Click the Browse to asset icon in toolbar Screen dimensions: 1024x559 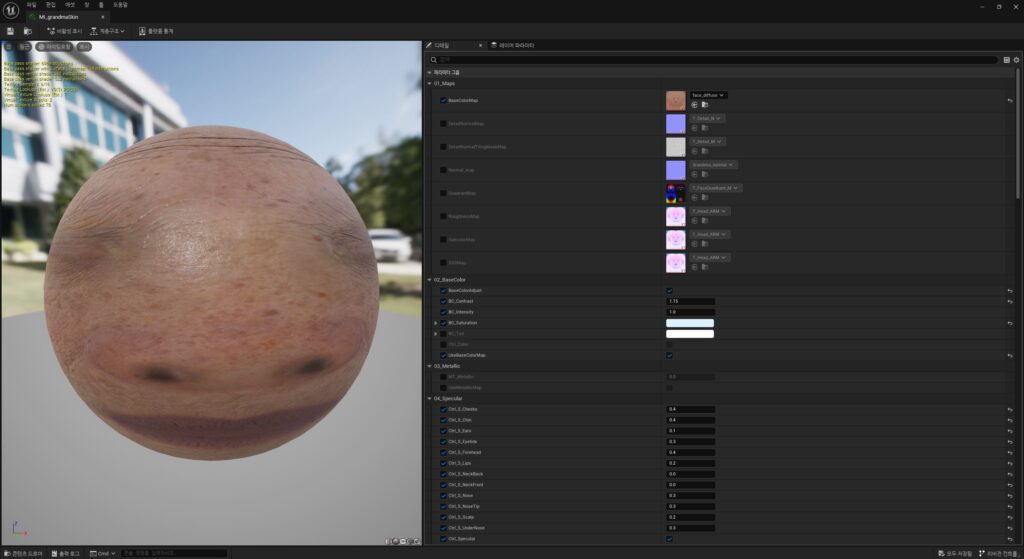click(28, 31)
